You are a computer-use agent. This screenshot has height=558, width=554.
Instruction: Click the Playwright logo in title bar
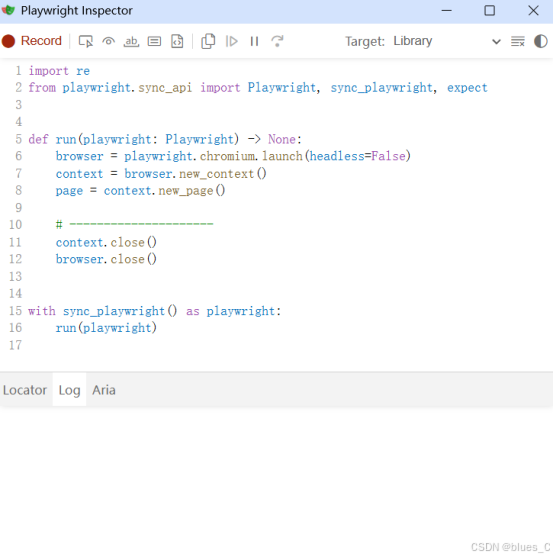coord(9,10)
